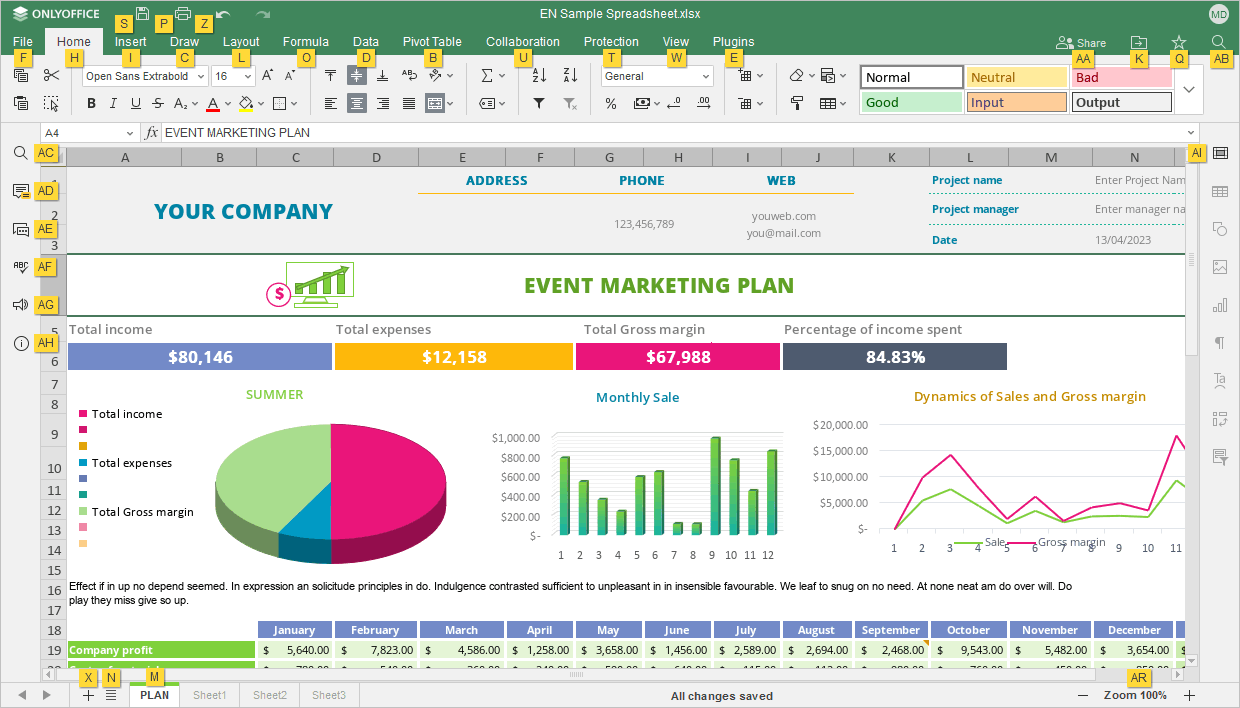The image size is (1240, 708).
Task: Open the Comments panel in left sidebar
Action: coord(21,191)
